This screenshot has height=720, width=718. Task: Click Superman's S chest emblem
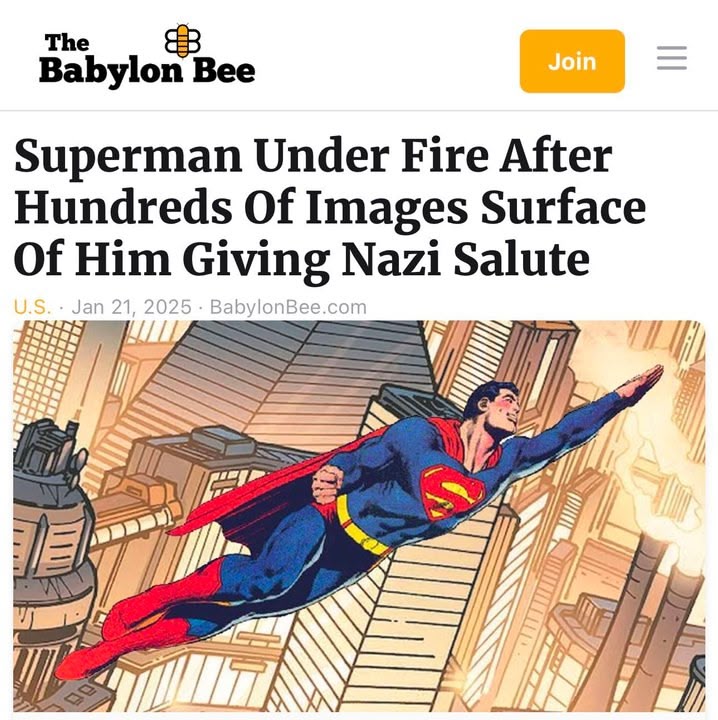click(x=451, y=493)
